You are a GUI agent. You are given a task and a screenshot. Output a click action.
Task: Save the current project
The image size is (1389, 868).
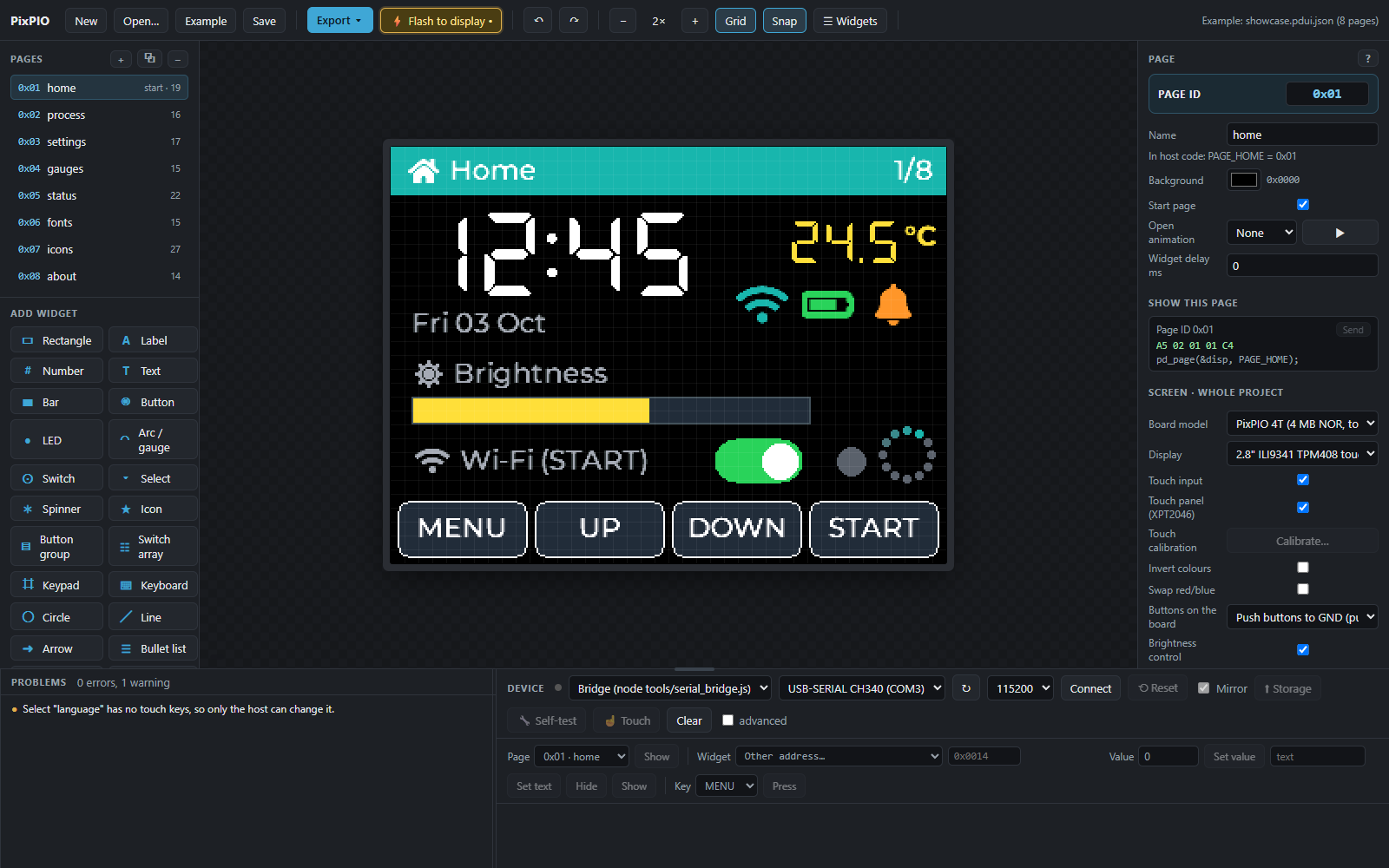click(264, 21)
